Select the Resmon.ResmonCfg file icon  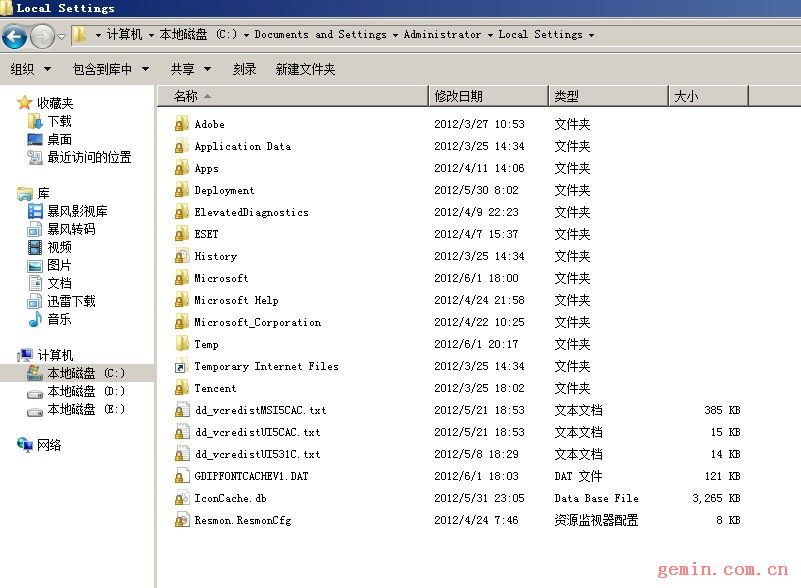click(x=181, y=520)
